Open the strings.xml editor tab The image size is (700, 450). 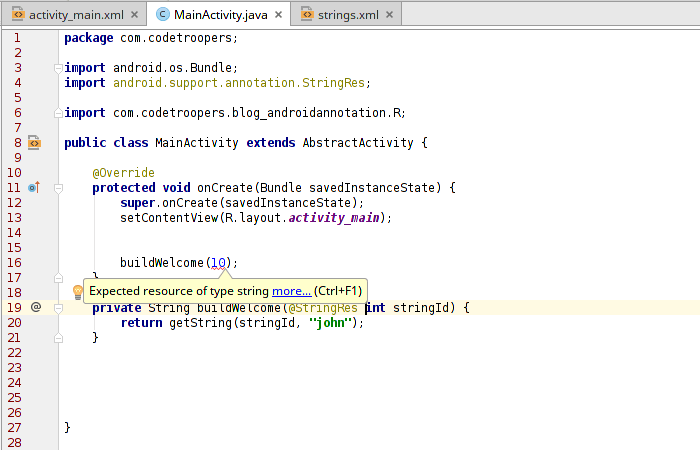[341, 15]
